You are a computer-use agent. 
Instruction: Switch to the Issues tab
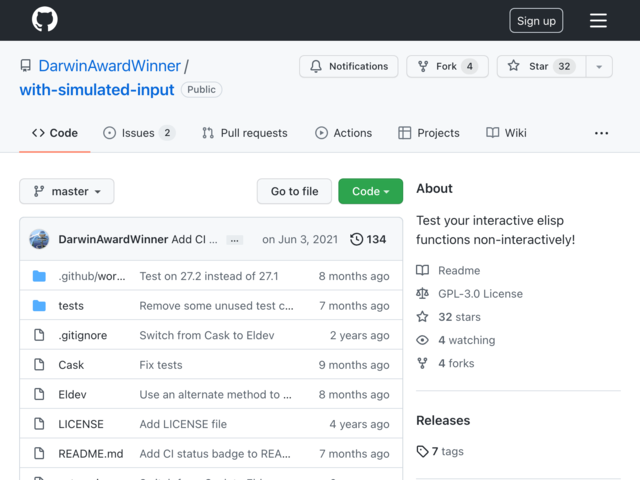click(139, 133)
